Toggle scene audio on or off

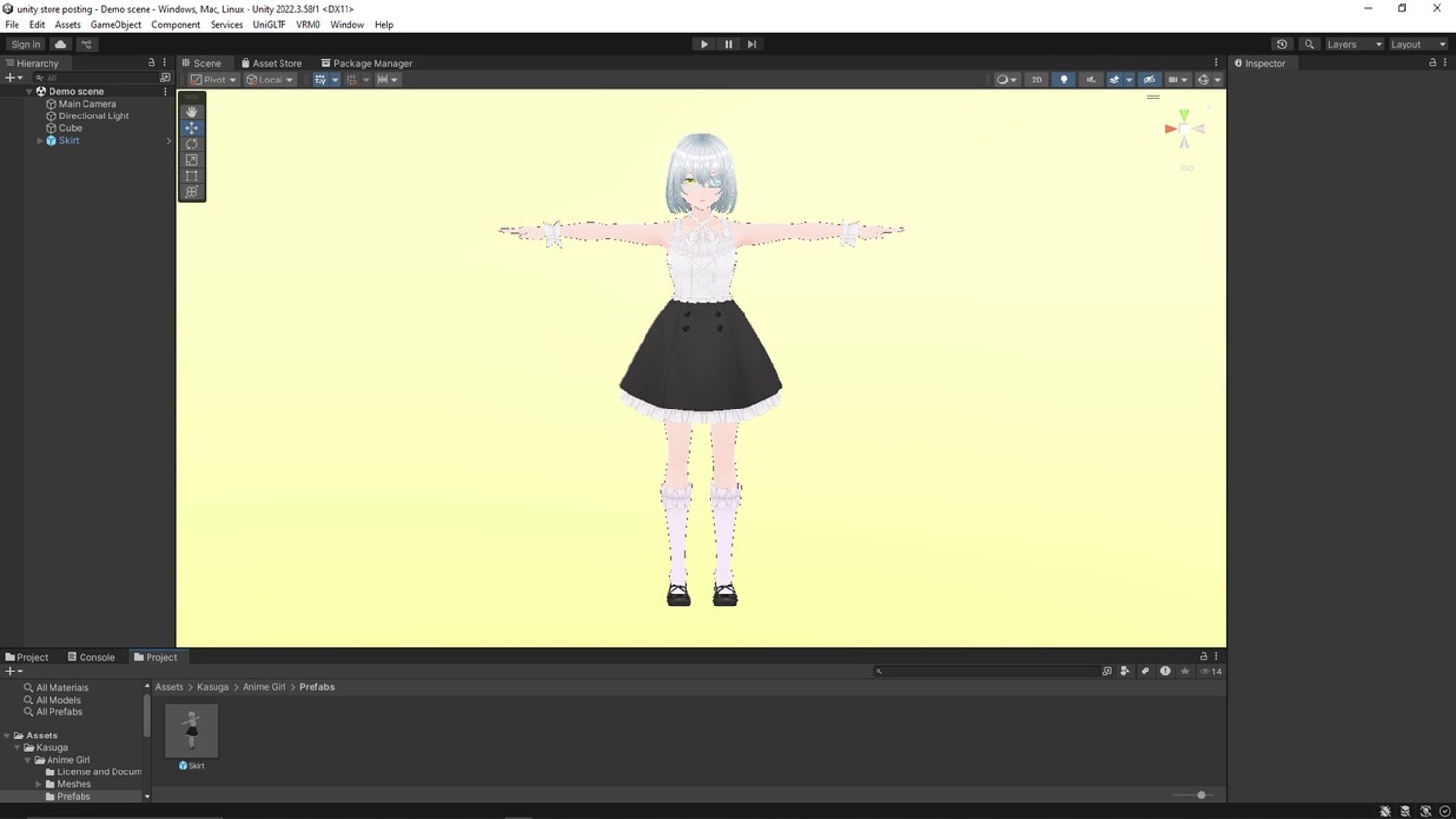click(1091, 80)
